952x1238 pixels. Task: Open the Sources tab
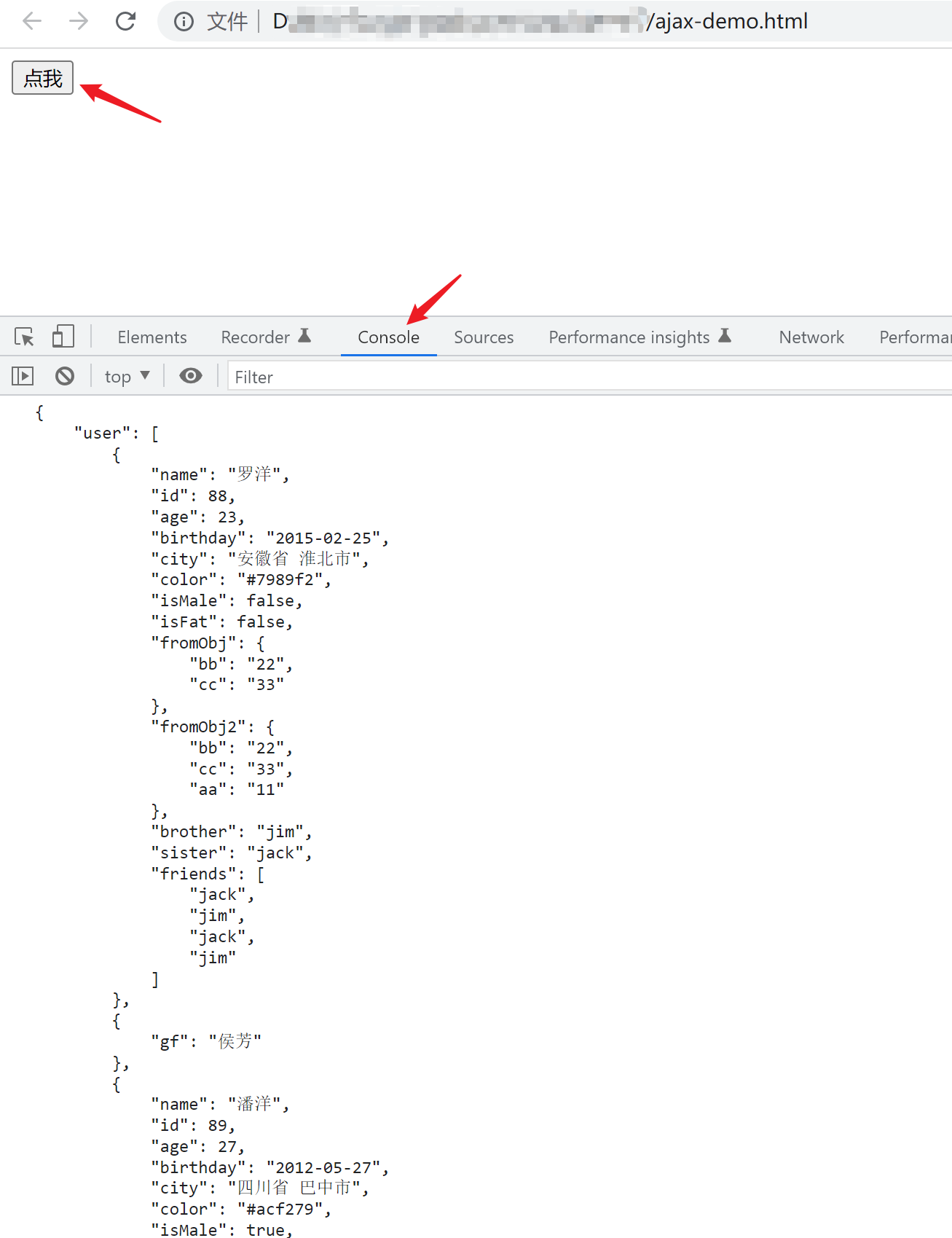coord(484,337)
